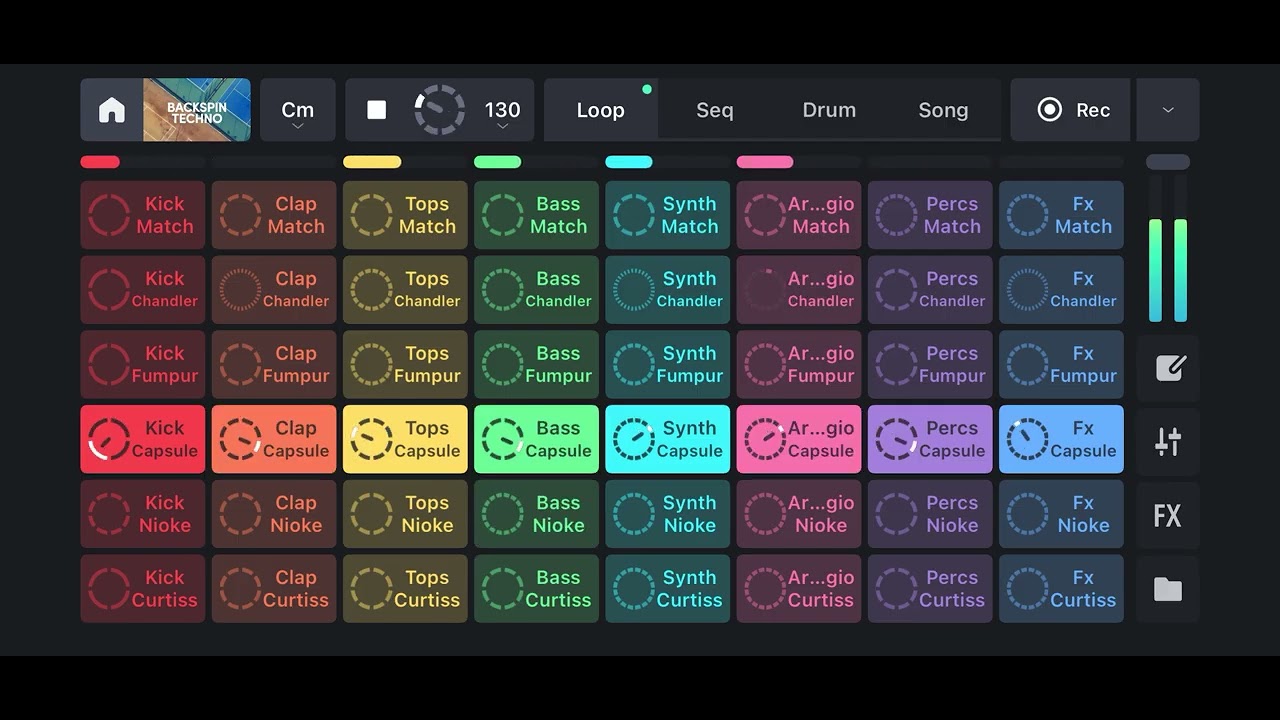Switch to the Song tab
Image resolution: width=1280 pixels, height=720 pixels.
(943, 110)
